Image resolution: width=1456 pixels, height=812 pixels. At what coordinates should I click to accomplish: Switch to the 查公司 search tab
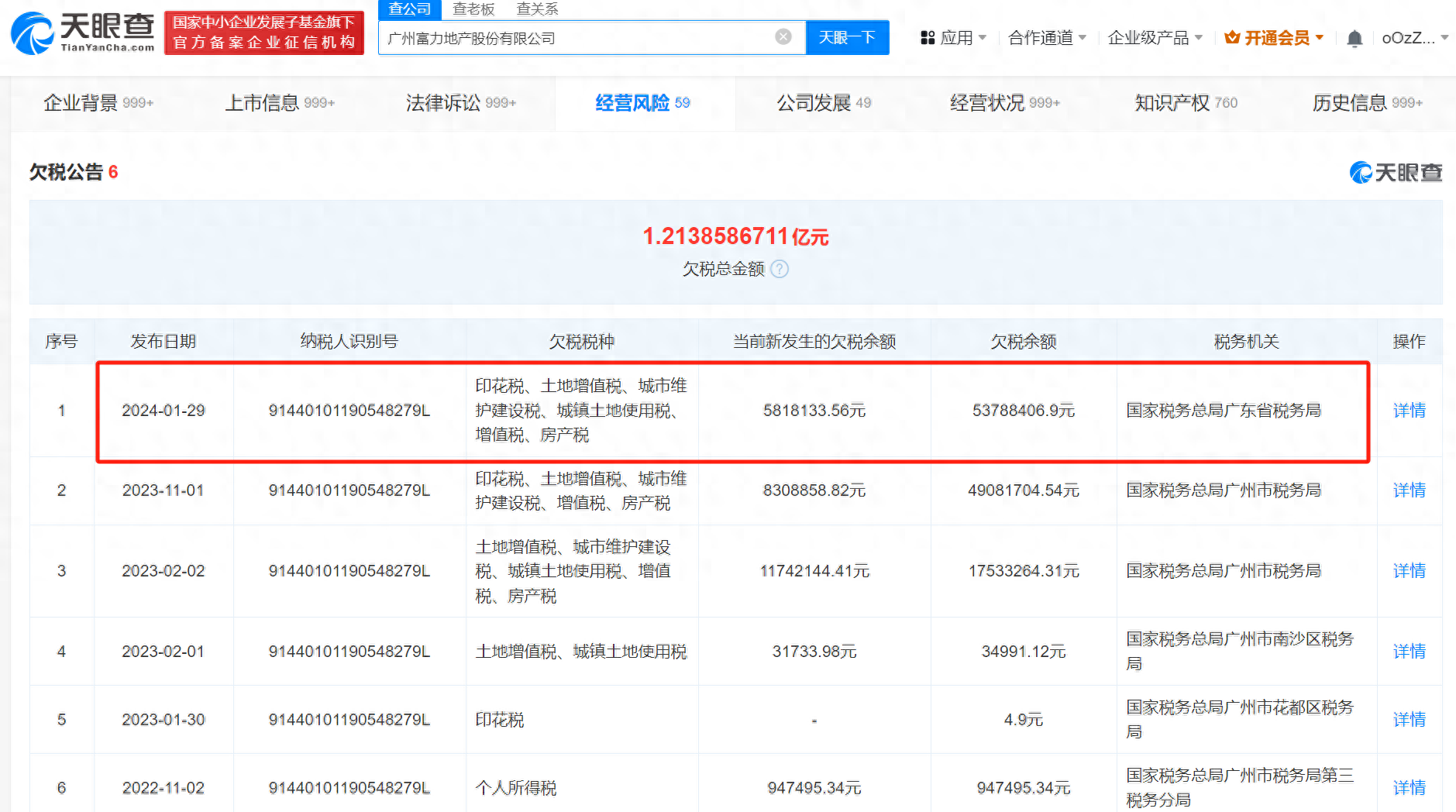tap(410, 9)
